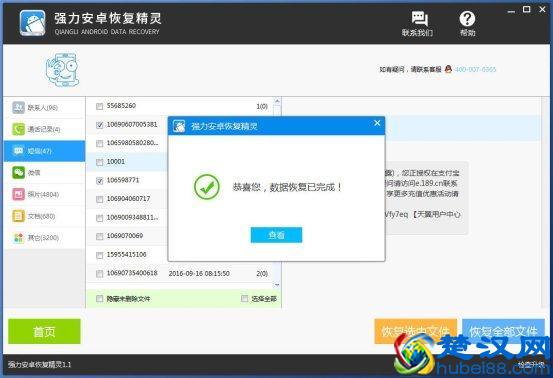553x378 pixels.
Task: Select the 15955415106 number text
Action: click(x=126, y=254)
